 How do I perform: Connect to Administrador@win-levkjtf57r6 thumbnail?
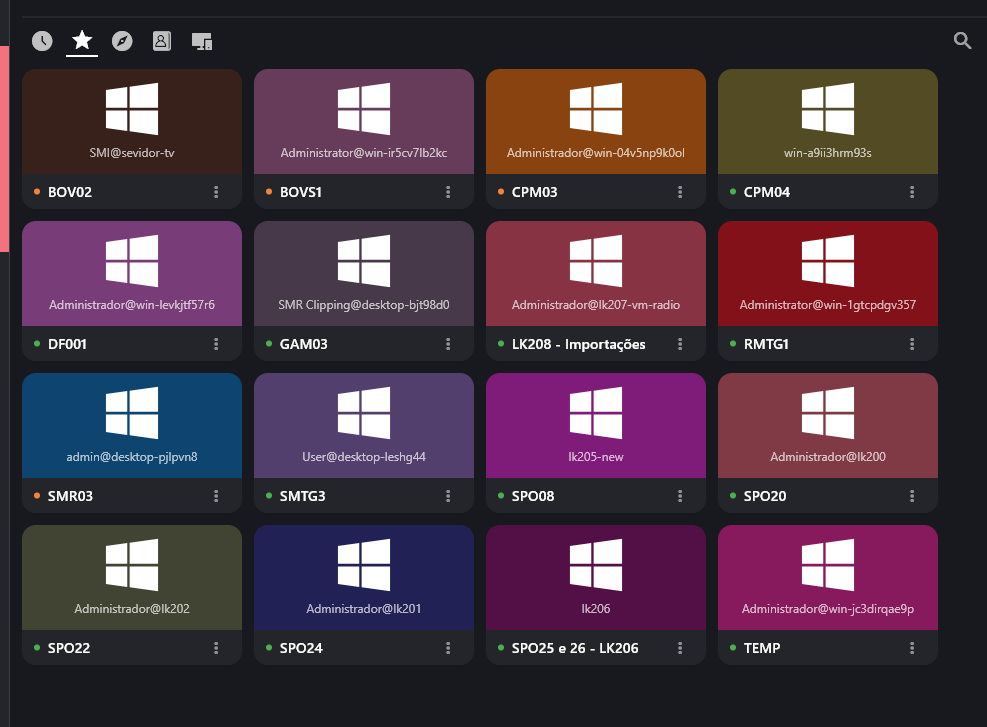(x=132, y=273)
